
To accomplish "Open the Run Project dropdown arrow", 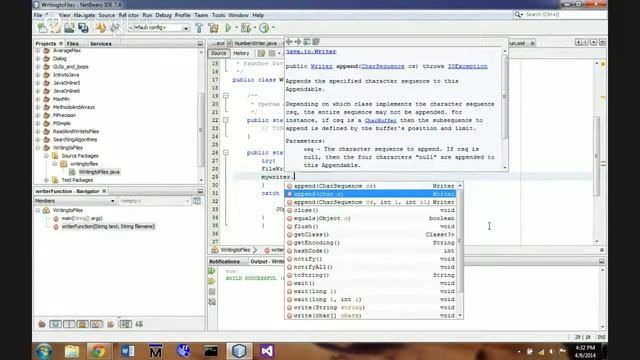I will coord(236,28).
